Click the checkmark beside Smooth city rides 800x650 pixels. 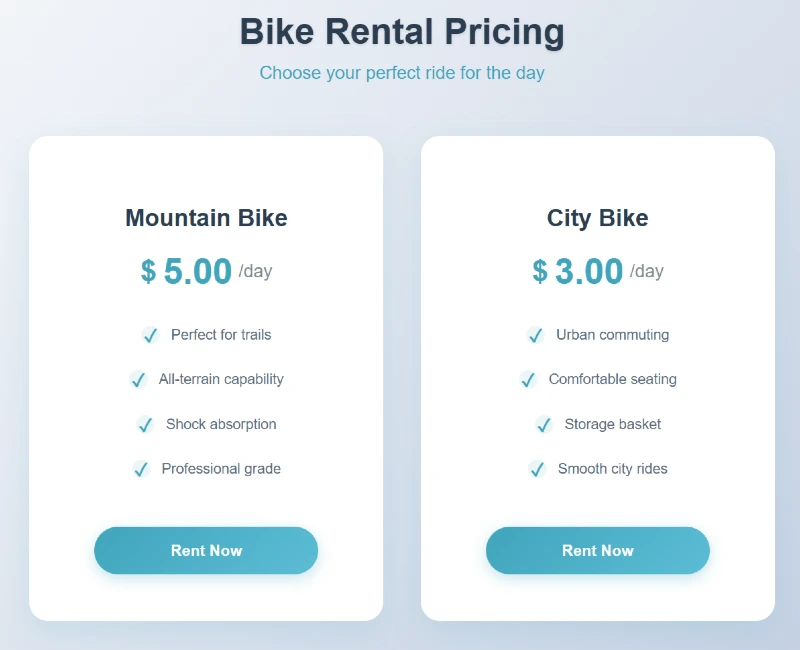coord(537,469)
